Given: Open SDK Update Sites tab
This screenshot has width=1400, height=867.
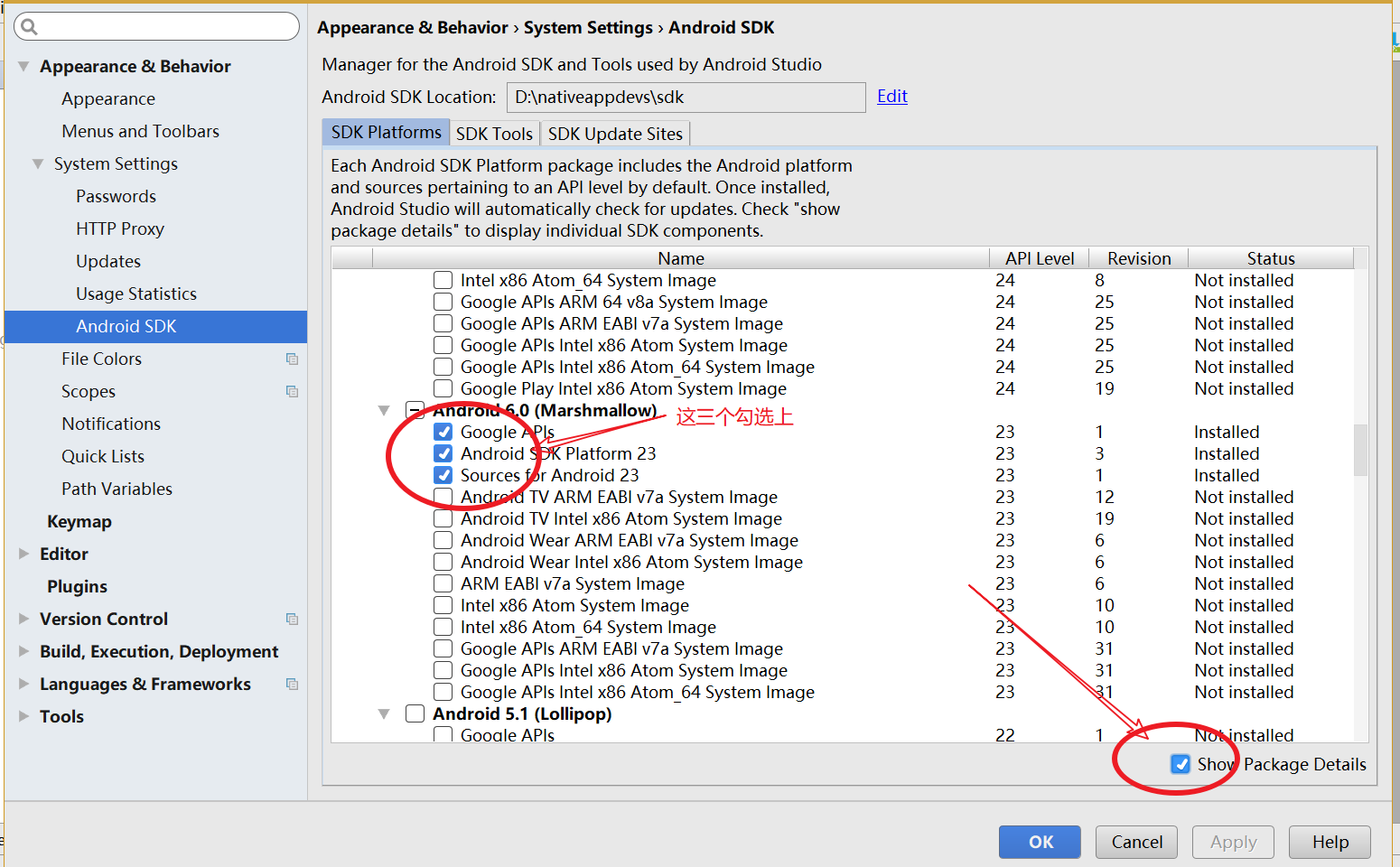Looking at the screenshot, I should (615, 134).
